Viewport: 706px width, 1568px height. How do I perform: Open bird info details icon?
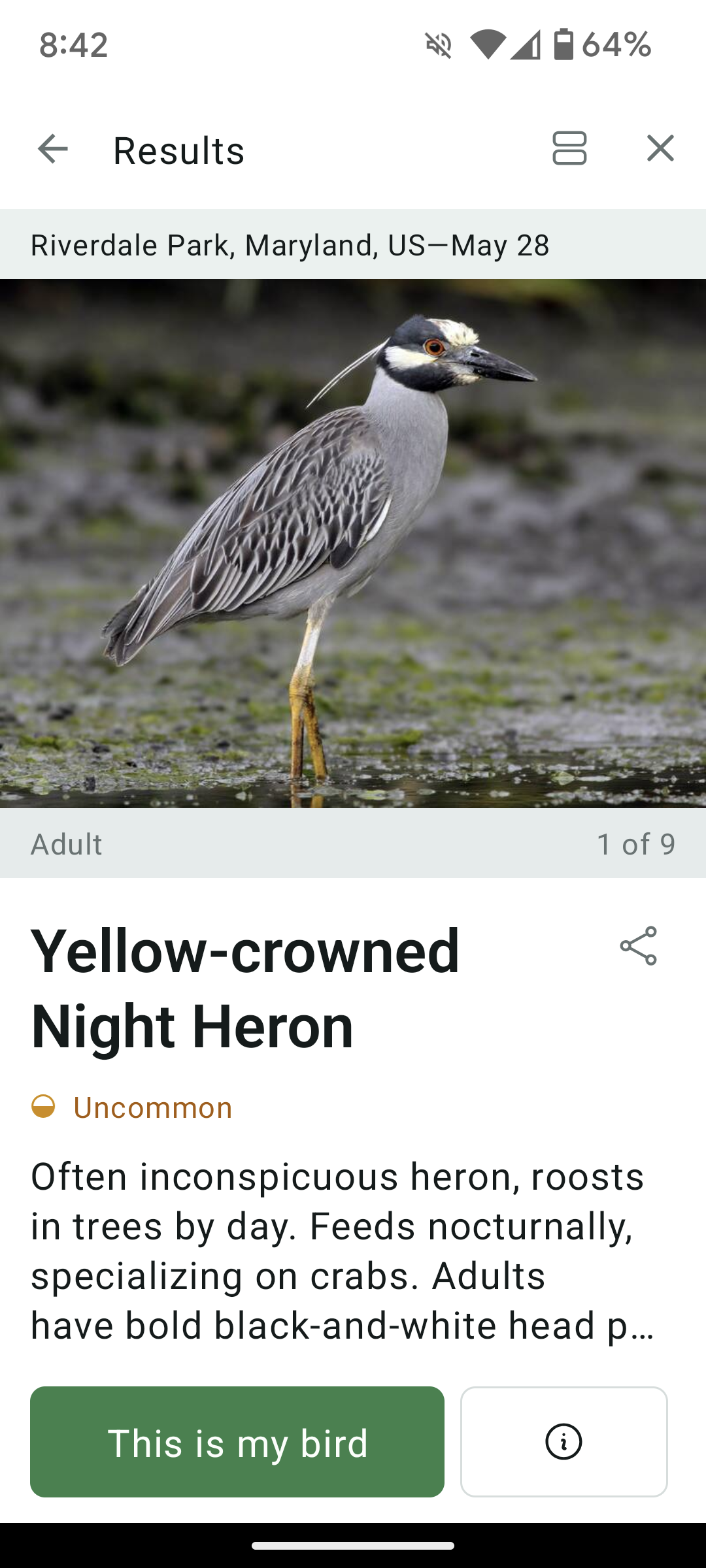[564, 1441]
